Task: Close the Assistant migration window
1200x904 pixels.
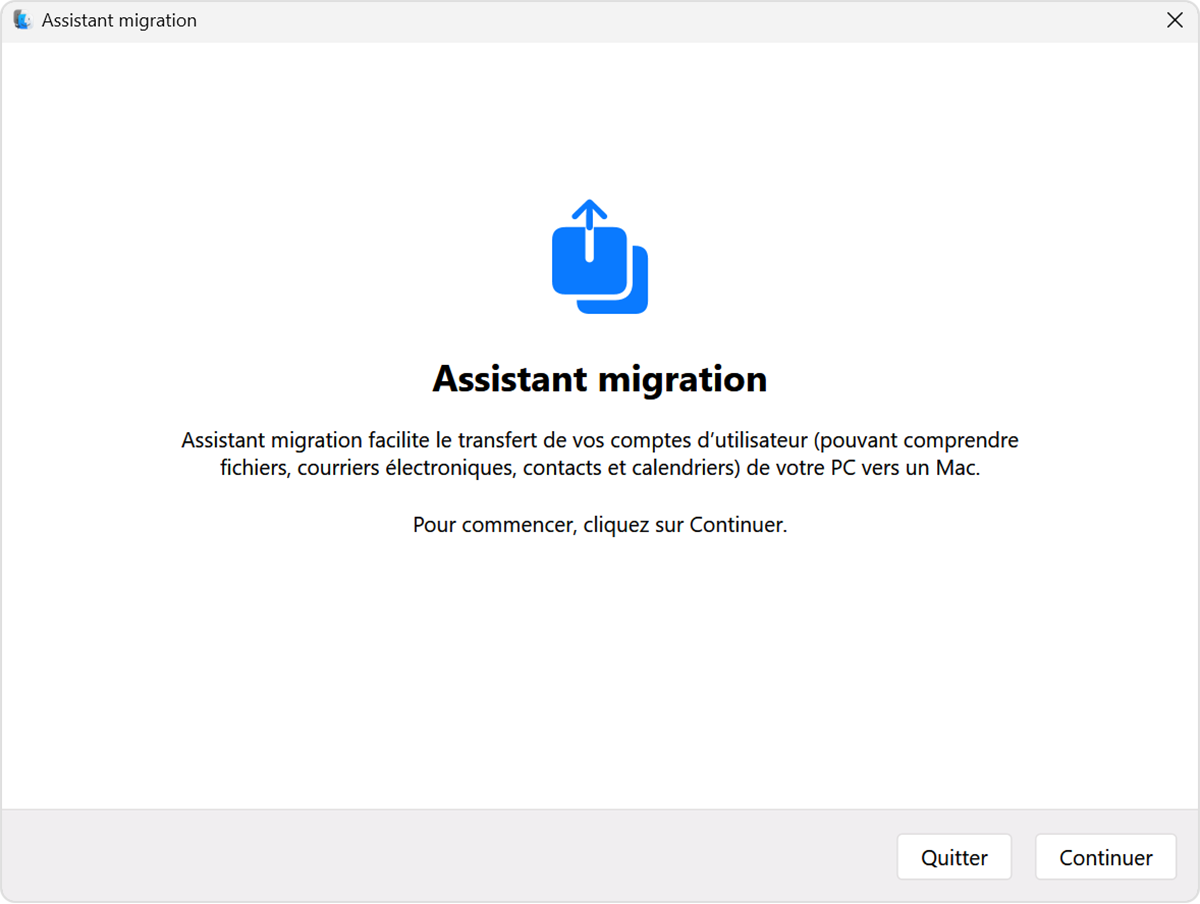Action: pyautogui.click(x=1175, y=20)
